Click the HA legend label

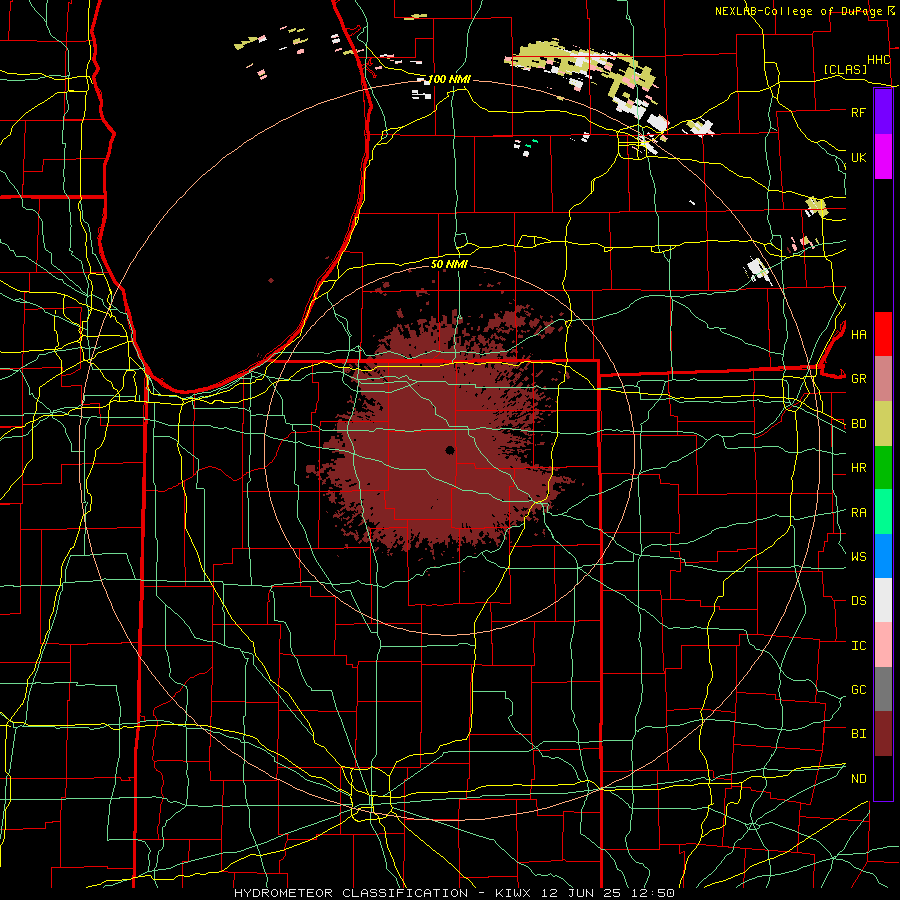[858, 335]
